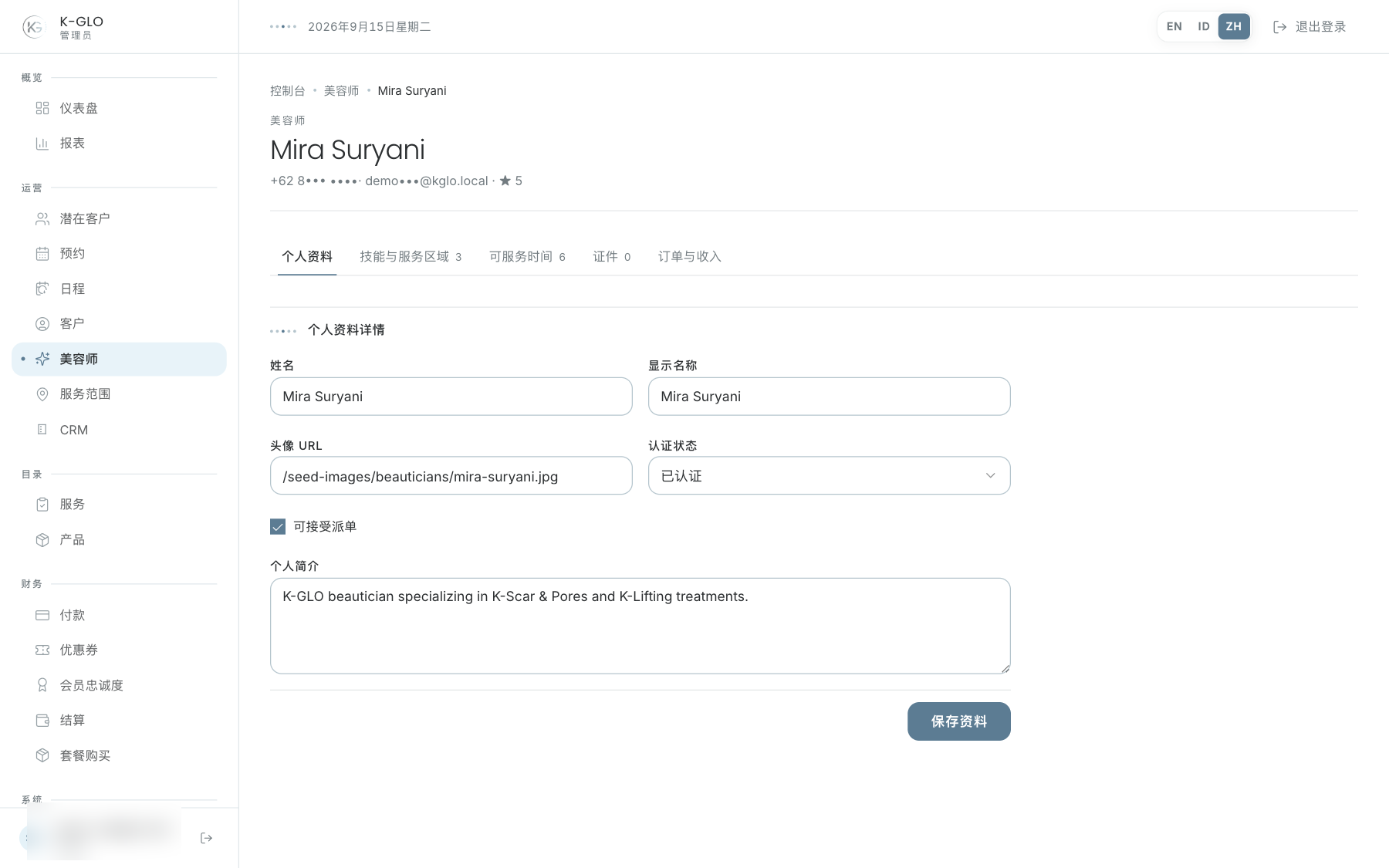Select the 美容师 sparkle icon
Image resolution: width=1389 pixels, height=868 pixels.
point(42,359)
